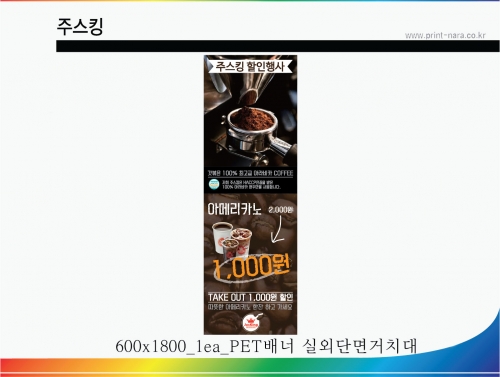The width and height of the screenshot is (500, 377).
Task: Click the 주스킹 할인행사 ribbon header
Action: tap(250, 66)
